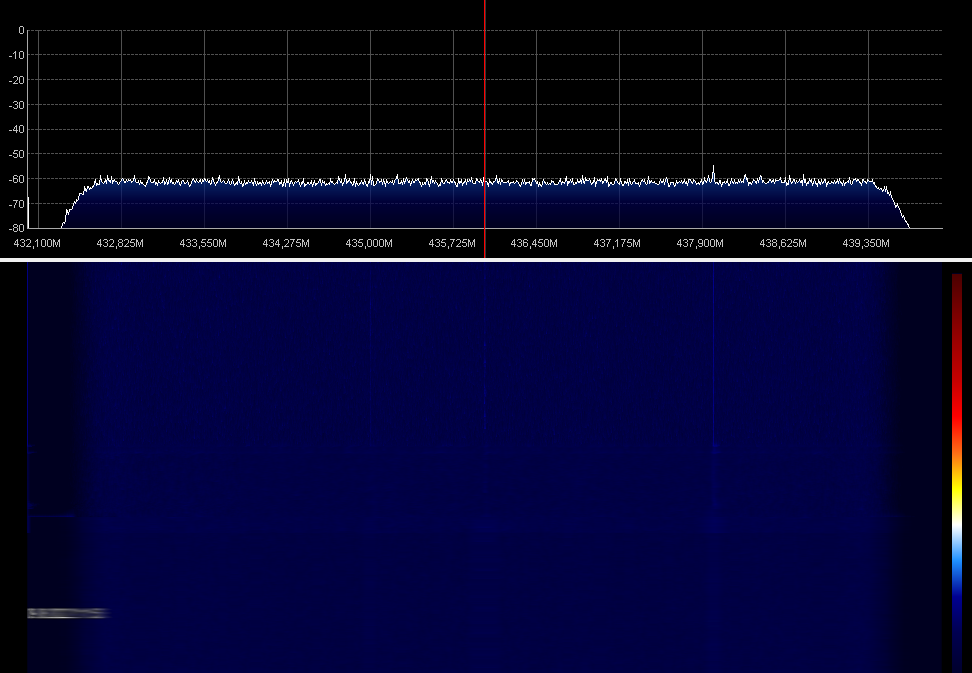Viewport: 972px width, 673px height.
Task: Click the white splitter between spectrum and waterfall
Action: point(486,260)
